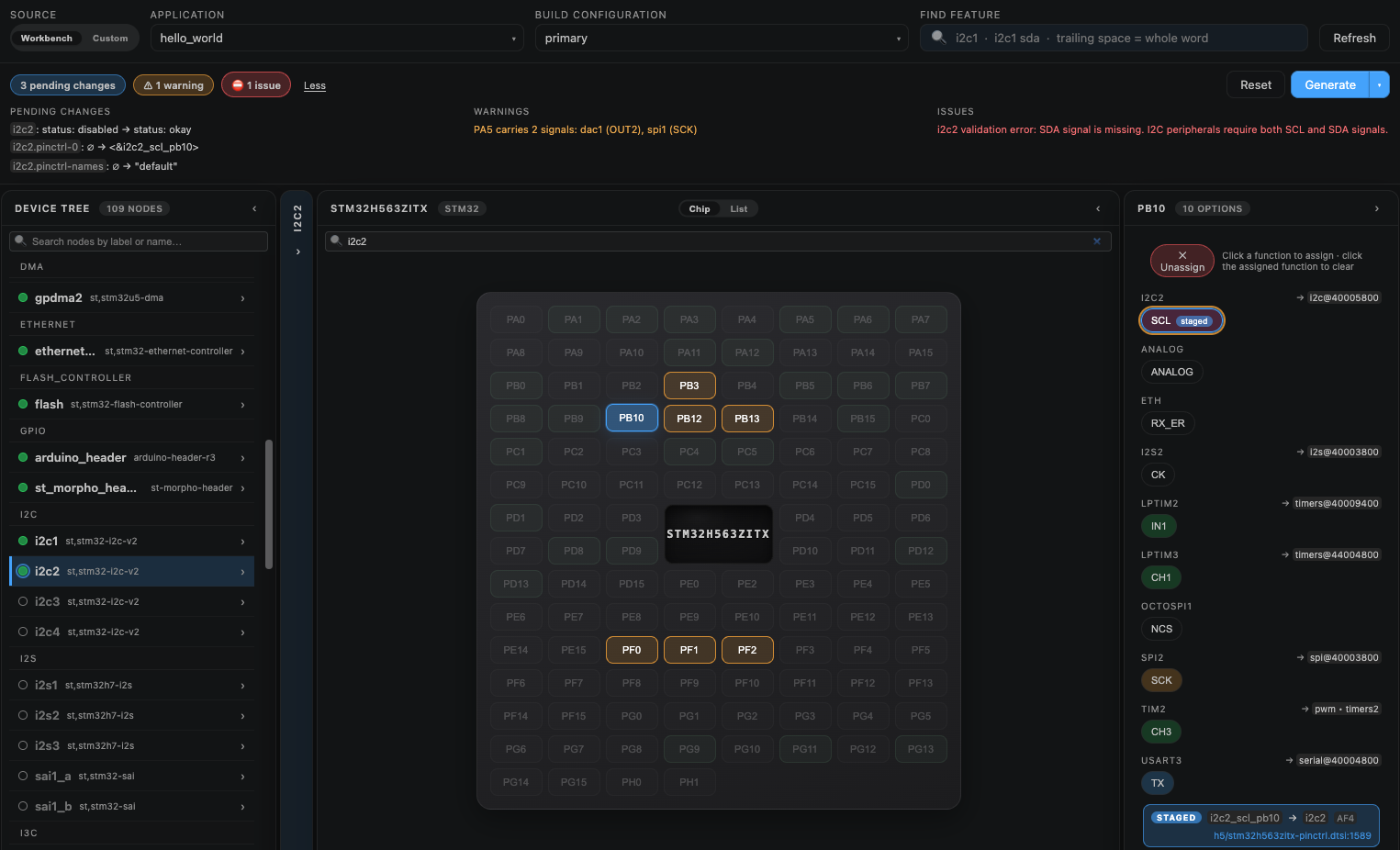Switch source to Custom
The width and height of the screenshot is (1400, 850).
coord(110,39)
